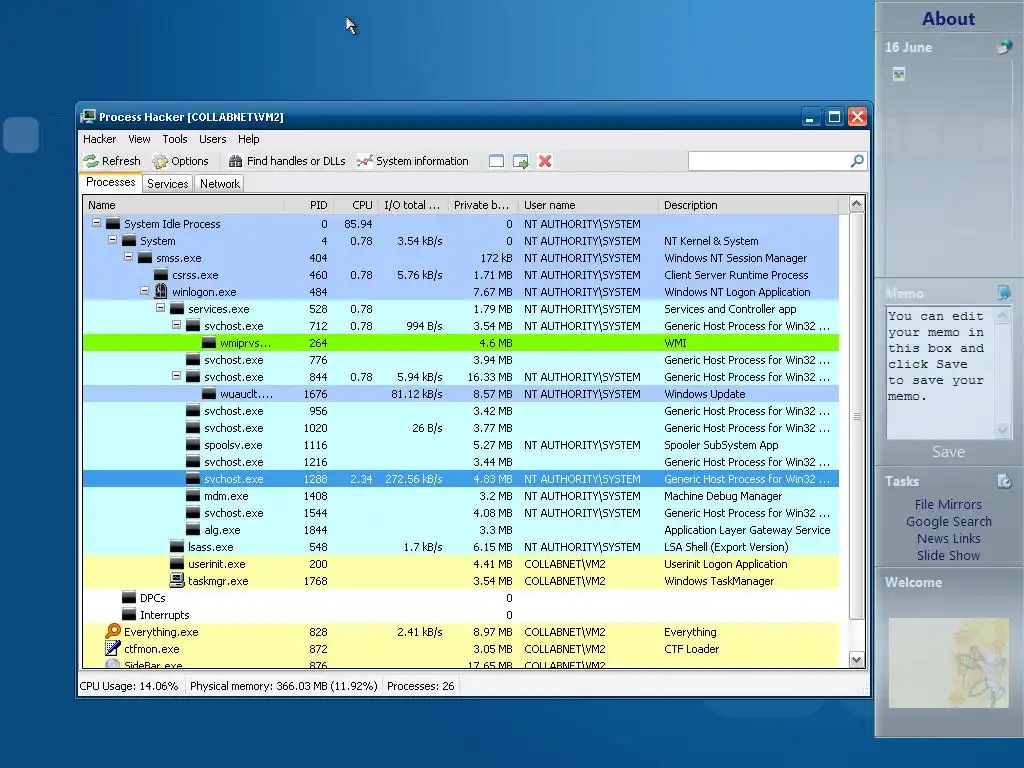This screenshot has width=1024, height=768.
Task: Open File Mirrors link
Action: pos(948,505)
